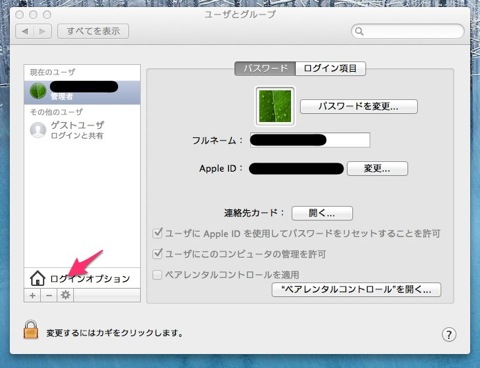Add a user with the plus button

32,295
